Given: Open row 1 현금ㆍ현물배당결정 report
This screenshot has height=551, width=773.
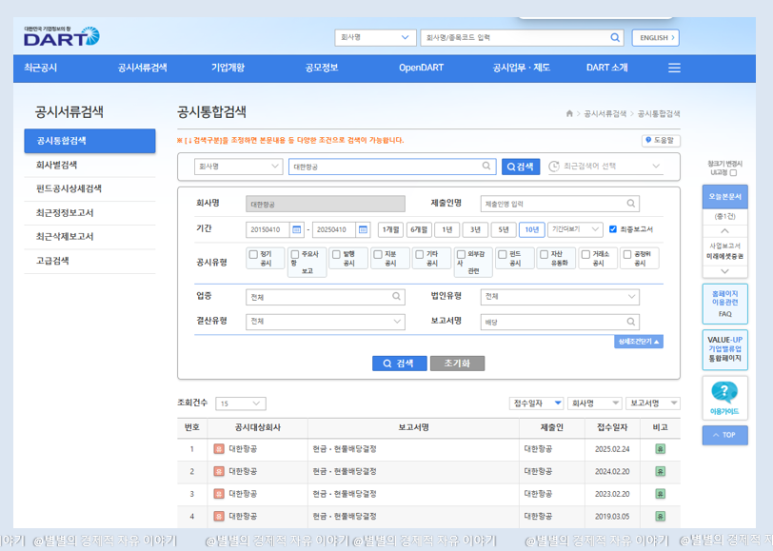Looking at the screenshot, I should pos(344,449).
